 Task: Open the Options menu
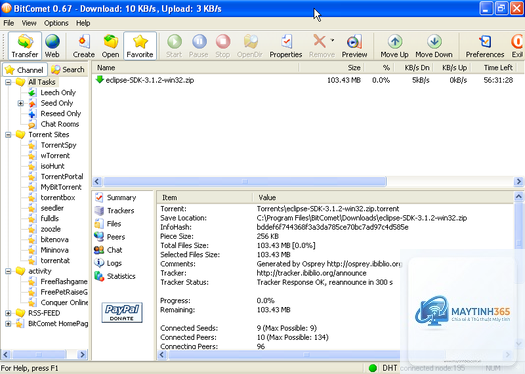coord(56,23)
